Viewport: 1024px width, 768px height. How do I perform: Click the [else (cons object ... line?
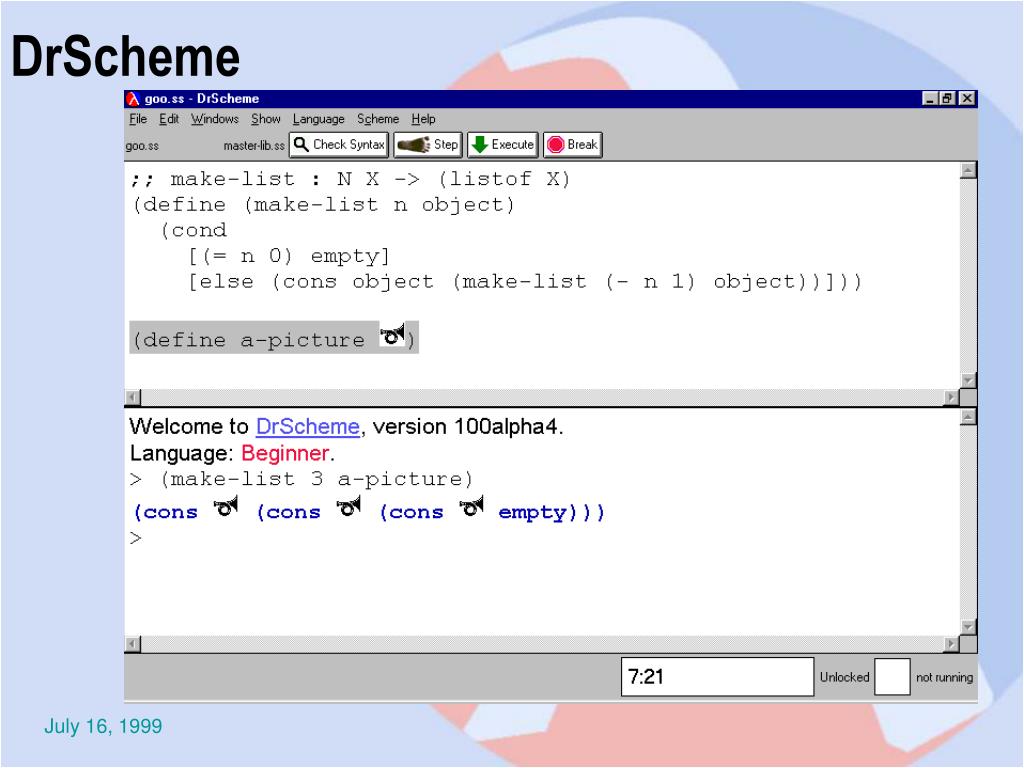pos(525,282)
